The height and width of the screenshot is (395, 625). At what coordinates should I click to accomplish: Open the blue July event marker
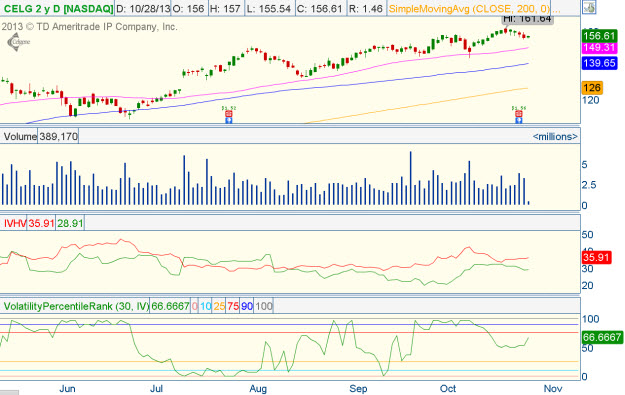click(229, 120)
